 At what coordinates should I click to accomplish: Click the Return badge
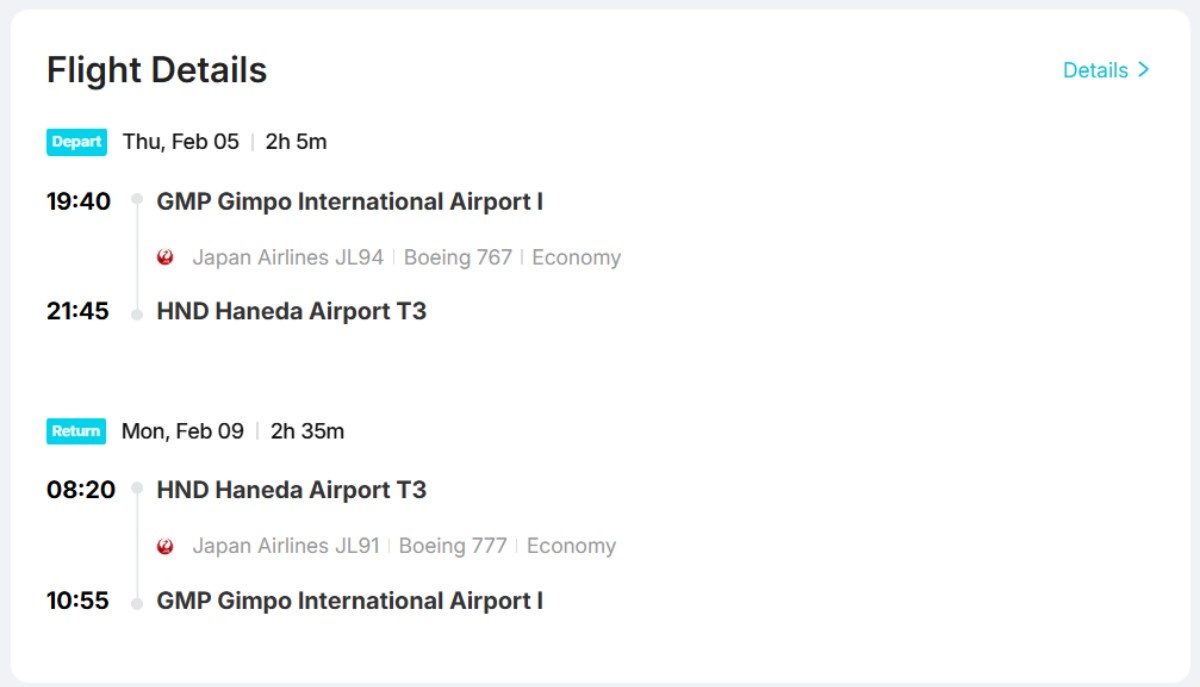[76, 431]
